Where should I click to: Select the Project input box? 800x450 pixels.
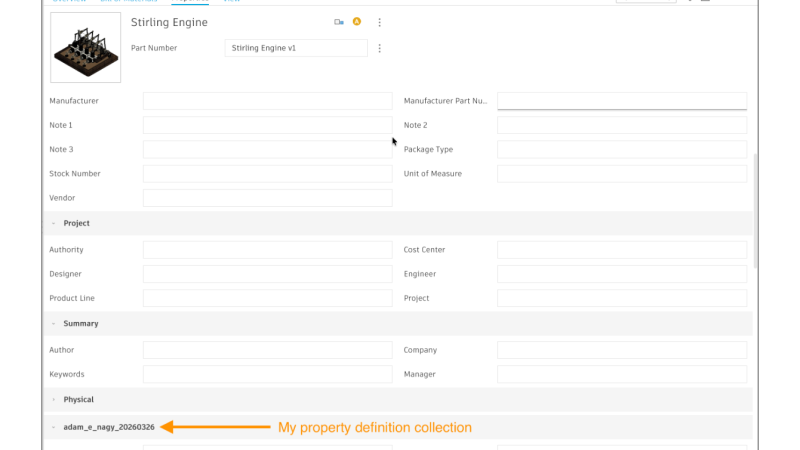coord(622,298)
